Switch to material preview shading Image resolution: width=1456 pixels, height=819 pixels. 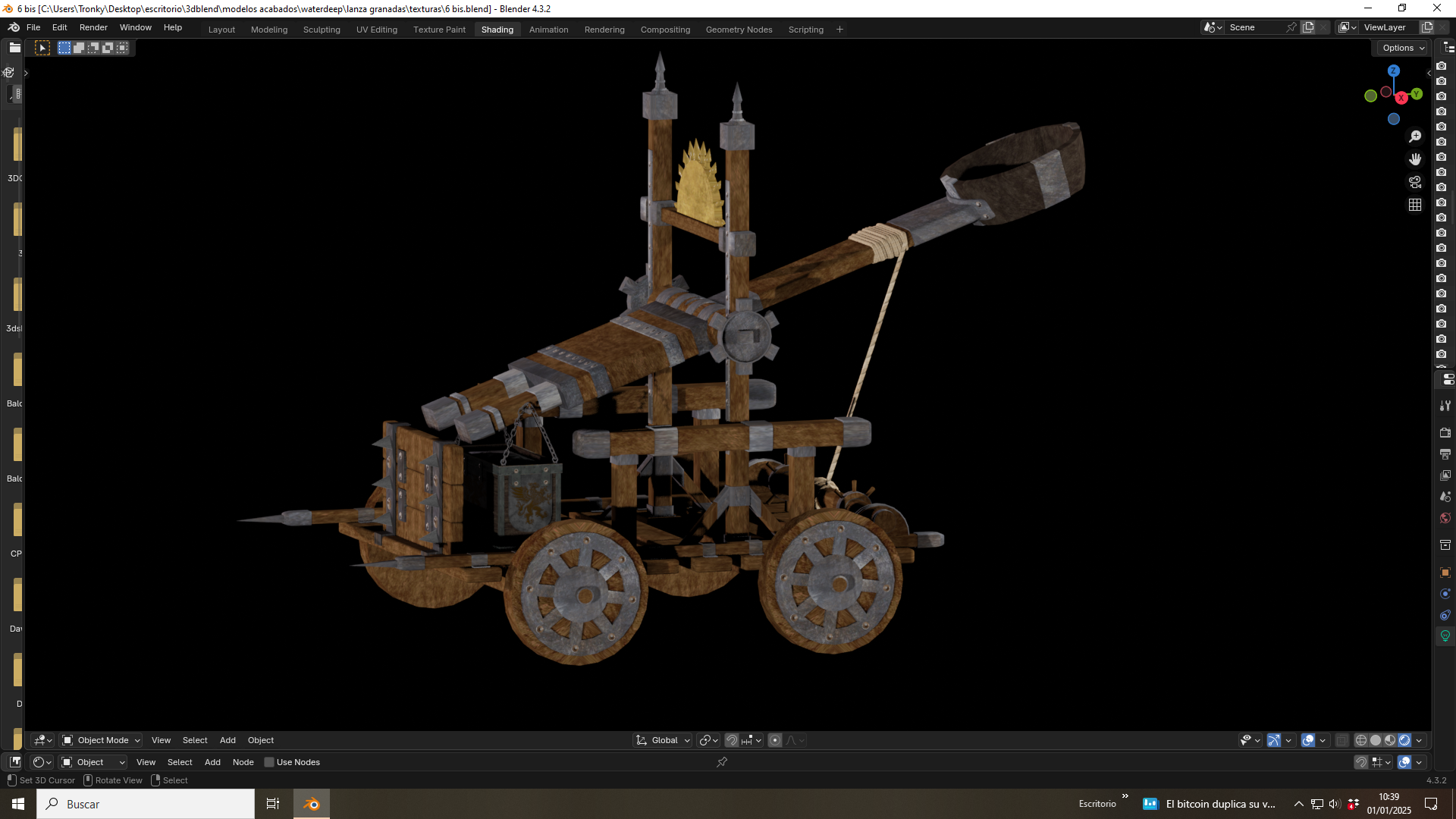coord(1390,740)
